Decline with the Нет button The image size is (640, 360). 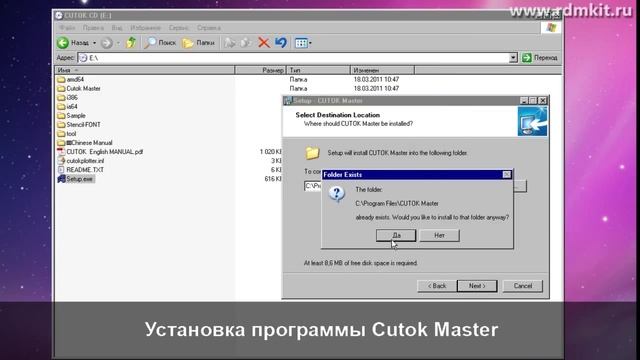tap(440, 236)
